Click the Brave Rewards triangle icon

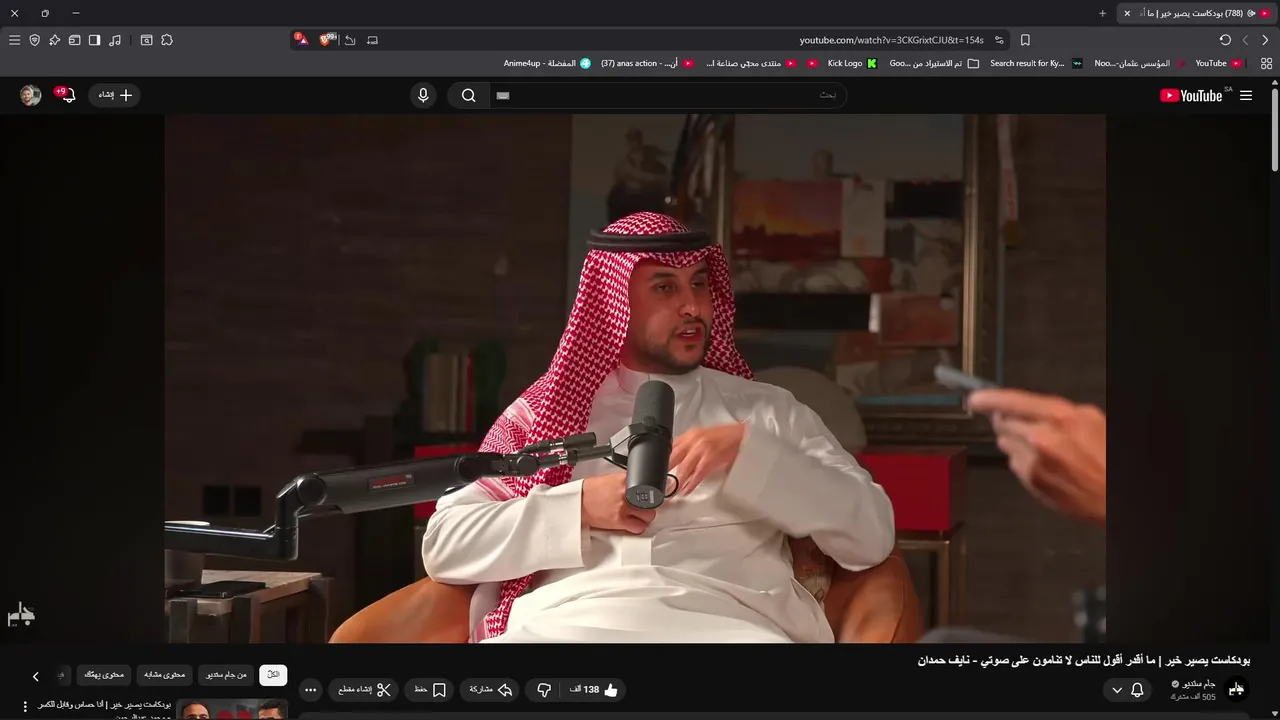(x=301, y=40)
